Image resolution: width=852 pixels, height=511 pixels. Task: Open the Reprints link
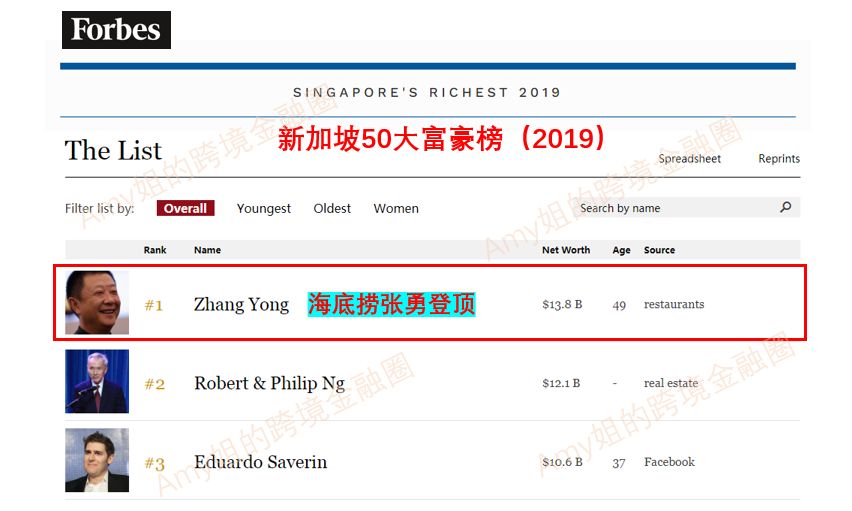coord(779,159)
